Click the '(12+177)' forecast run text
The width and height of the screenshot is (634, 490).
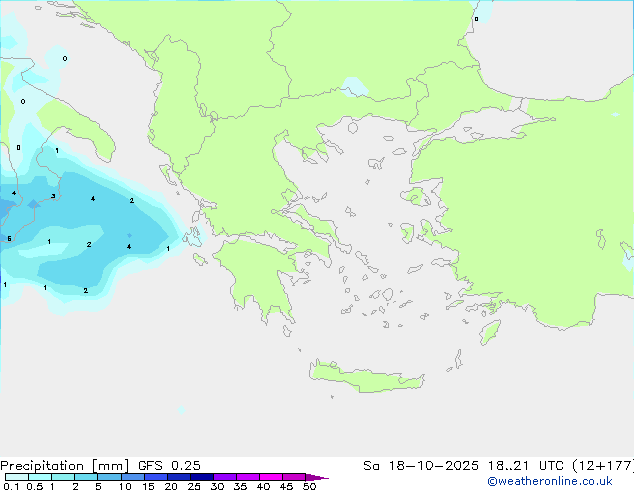coord(603,466)
